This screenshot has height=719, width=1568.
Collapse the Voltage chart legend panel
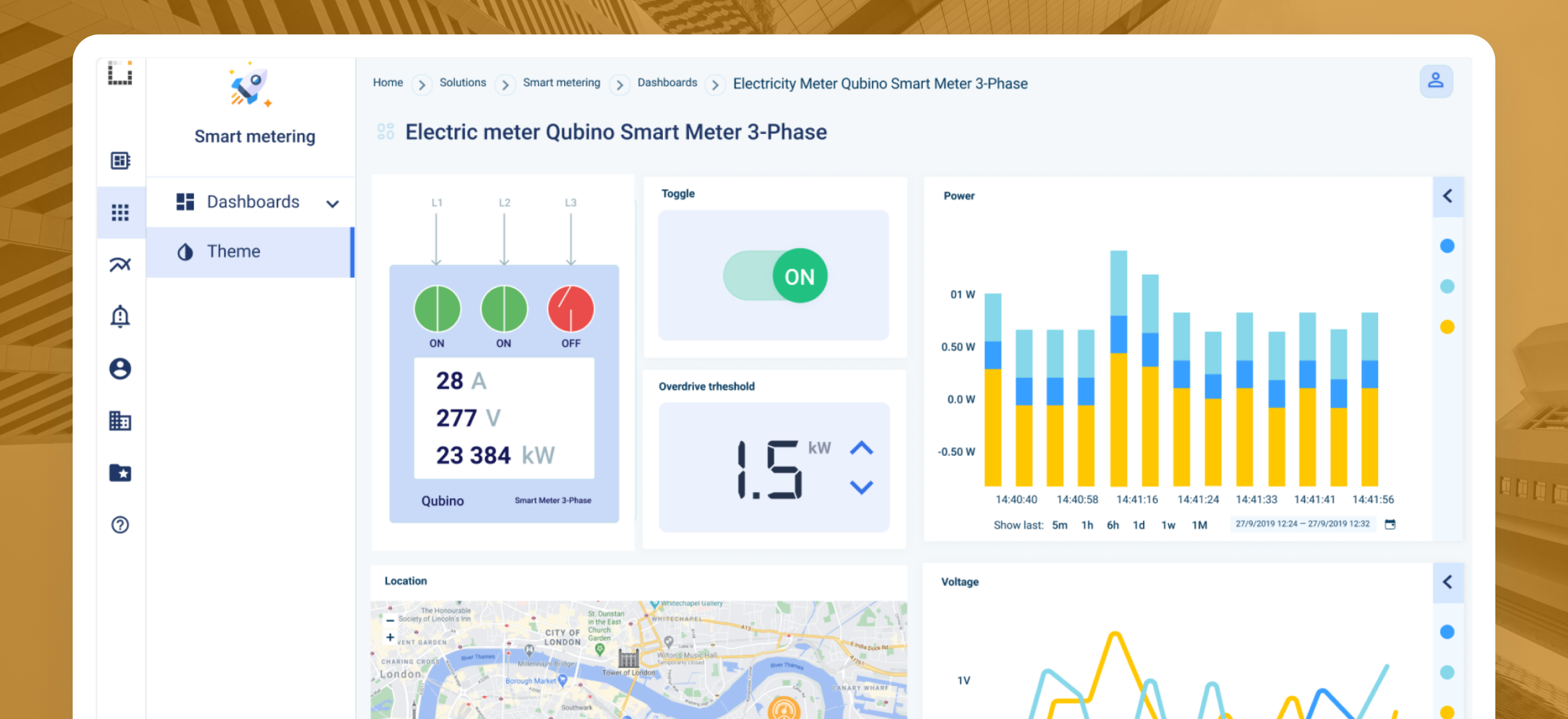point(1448,582)
